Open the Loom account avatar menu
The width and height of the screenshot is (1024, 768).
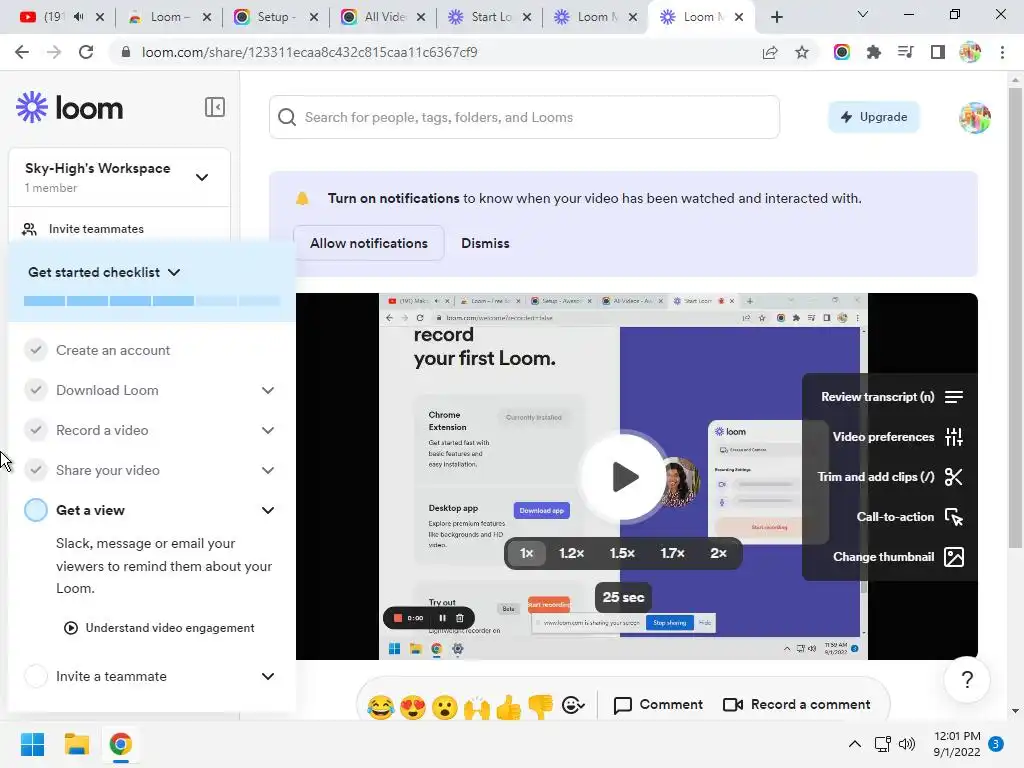coord(974,118)
